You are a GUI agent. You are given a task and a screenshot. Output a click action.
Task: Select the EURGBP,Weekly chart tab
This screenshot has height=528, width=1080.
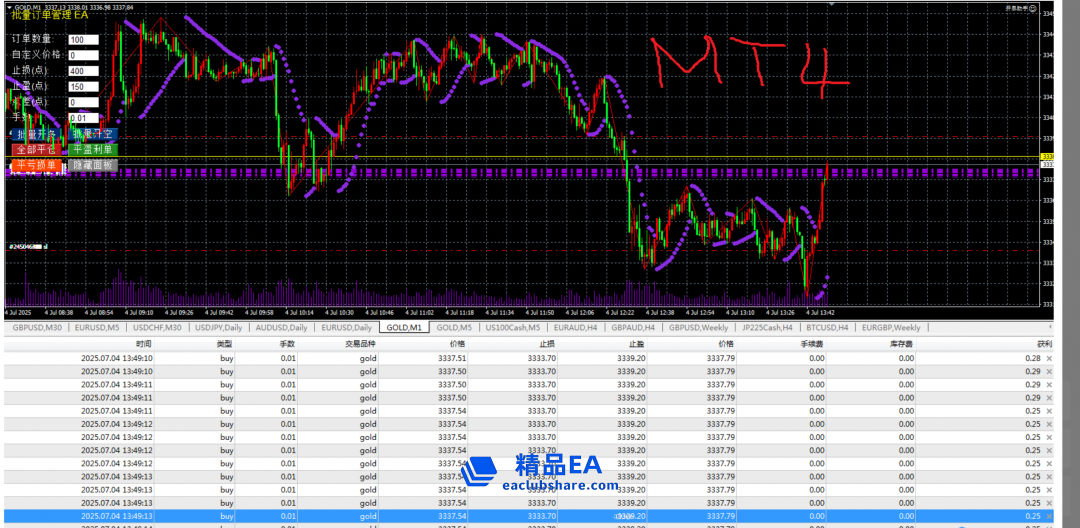tap(892, 327)
